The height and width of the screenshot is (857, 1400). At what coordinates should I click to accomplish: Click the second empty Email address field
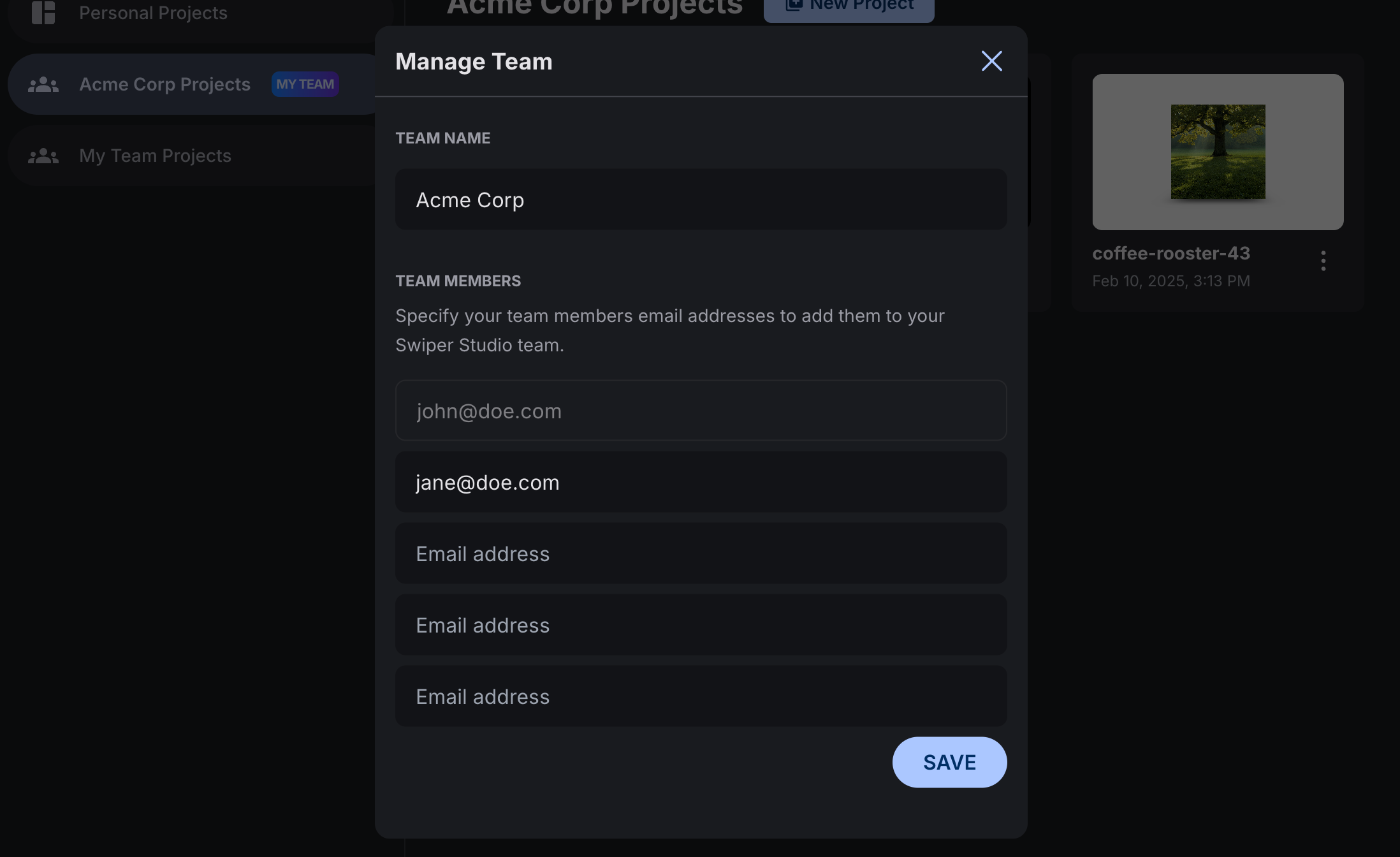pos(701,625)
